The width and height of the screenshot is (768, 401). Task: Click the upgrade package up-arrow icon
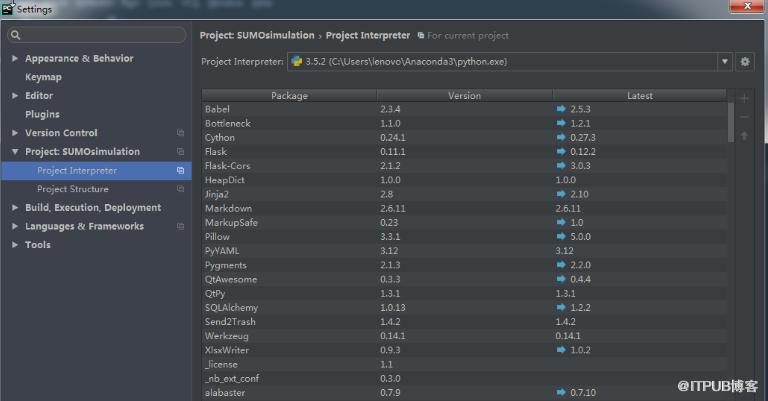tap(744, 136)
